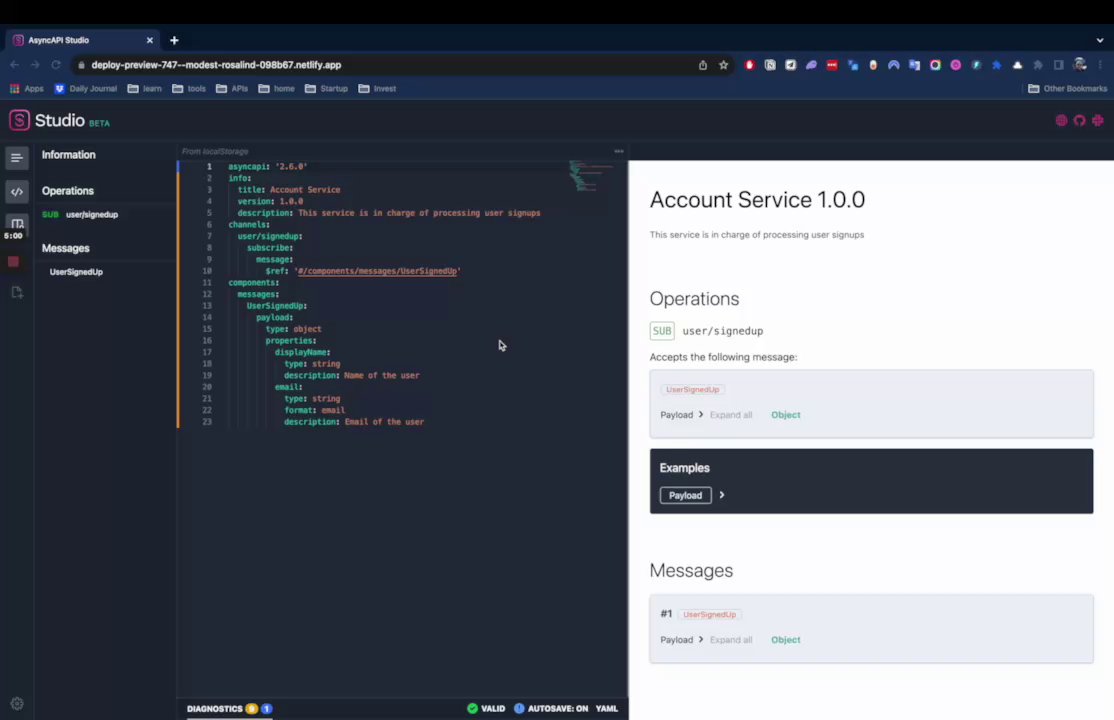Image resolution: width=1114 pixels, height=720 pixels.
Task: Click Expand all in Operations message
Action: click(730, 415)
